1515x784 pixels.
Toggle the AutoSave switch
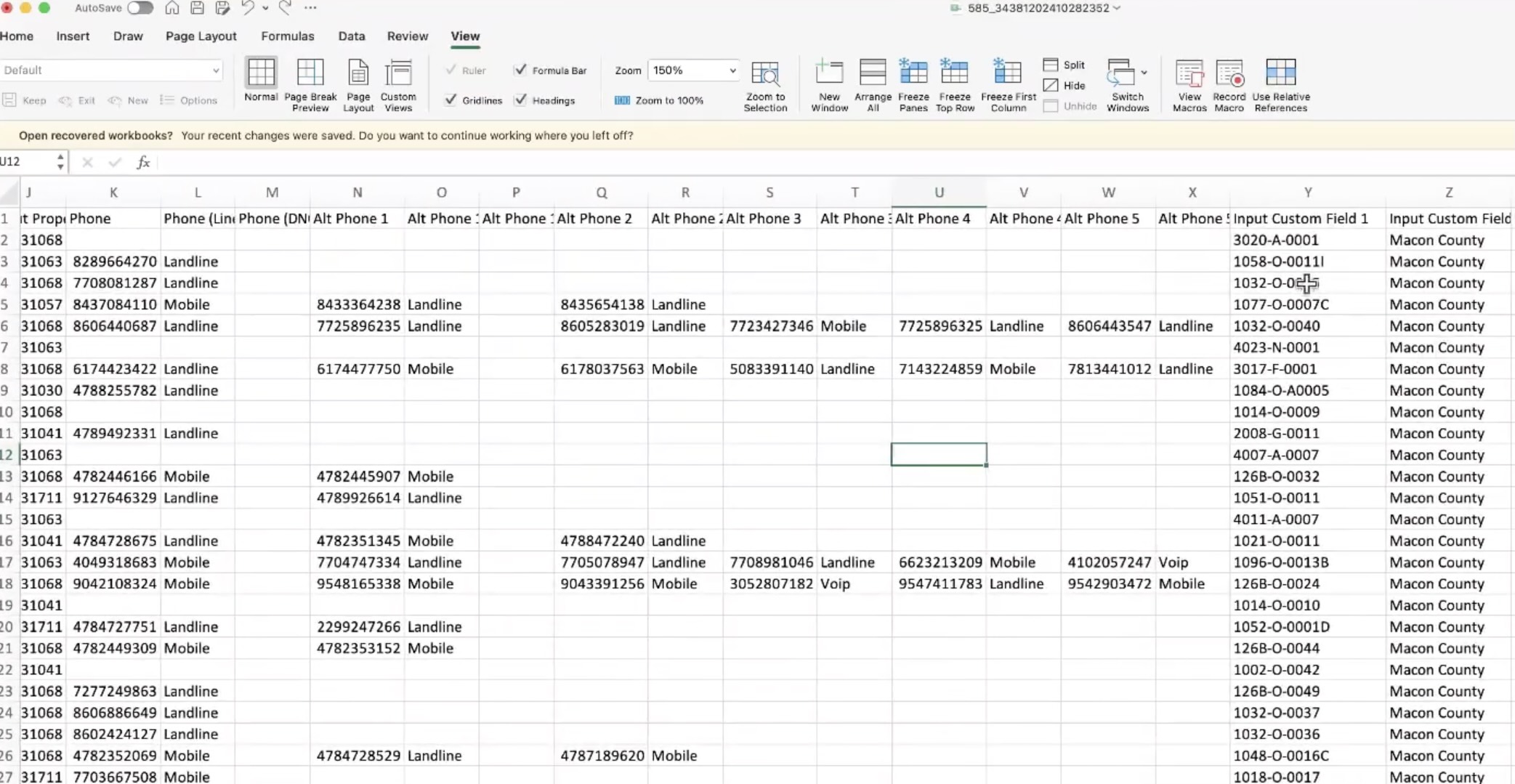[x=140, y=8]
